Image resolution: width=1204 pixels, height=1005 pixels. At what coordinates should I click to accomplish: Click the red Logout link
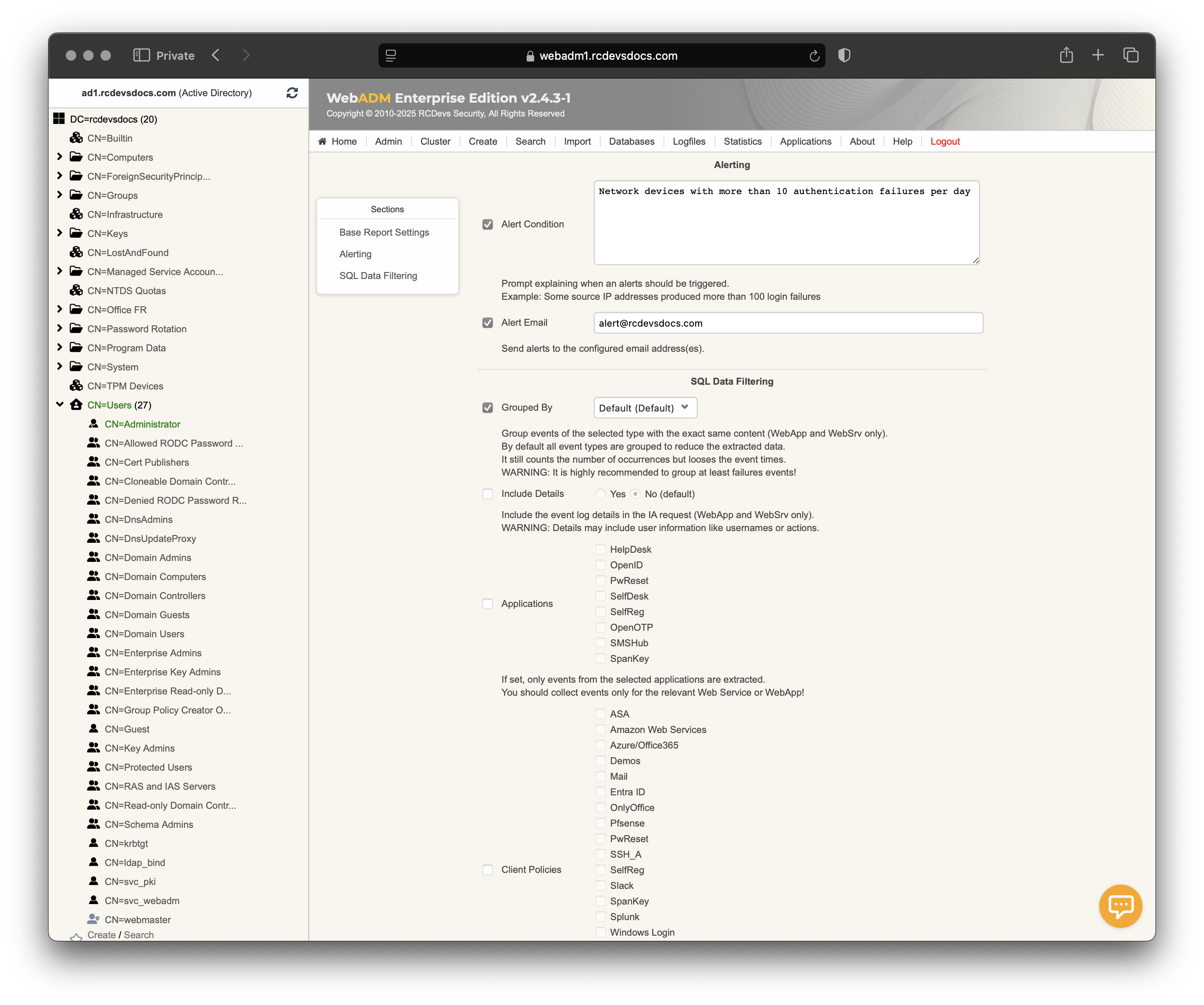[x=944, y=142]
